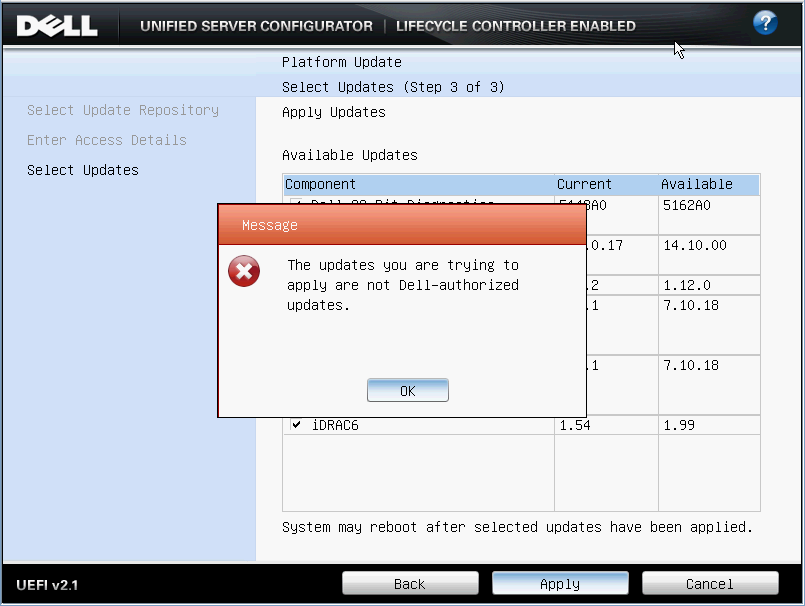Open the Enter Access Details step

[x=107, y=140]
